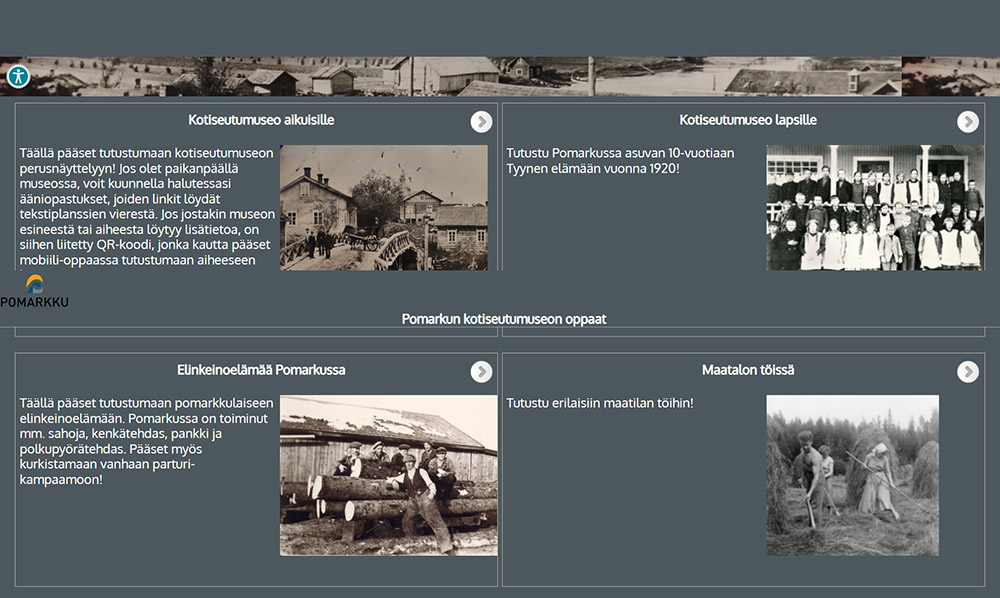This screenshot has height=598, width=1000.
Task: Open the Elinkeinoelämää Pomarkussa title
Action: click(261, 370)
